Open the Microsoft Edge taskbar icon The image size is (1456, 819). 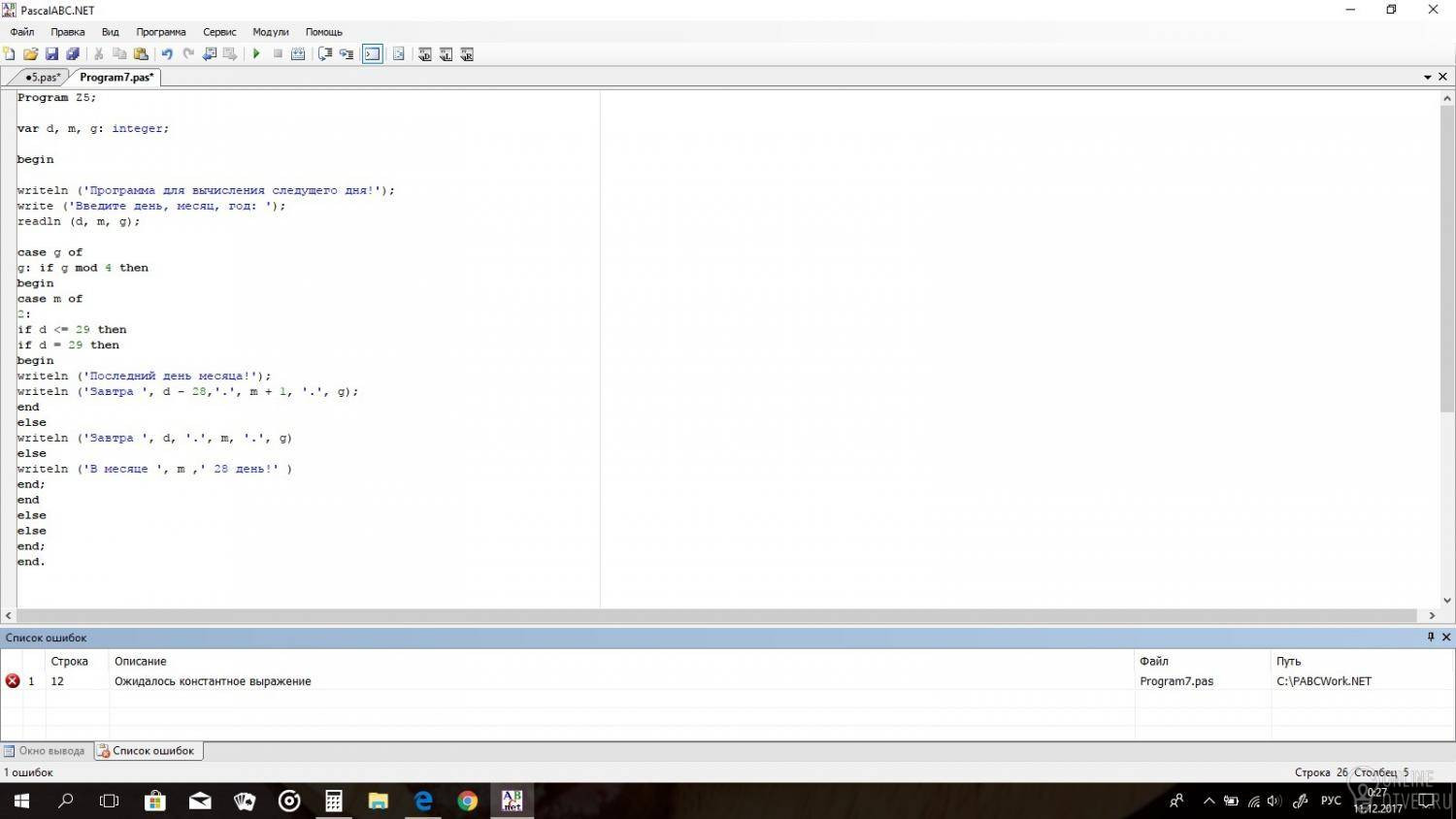(x=423, y=801)
